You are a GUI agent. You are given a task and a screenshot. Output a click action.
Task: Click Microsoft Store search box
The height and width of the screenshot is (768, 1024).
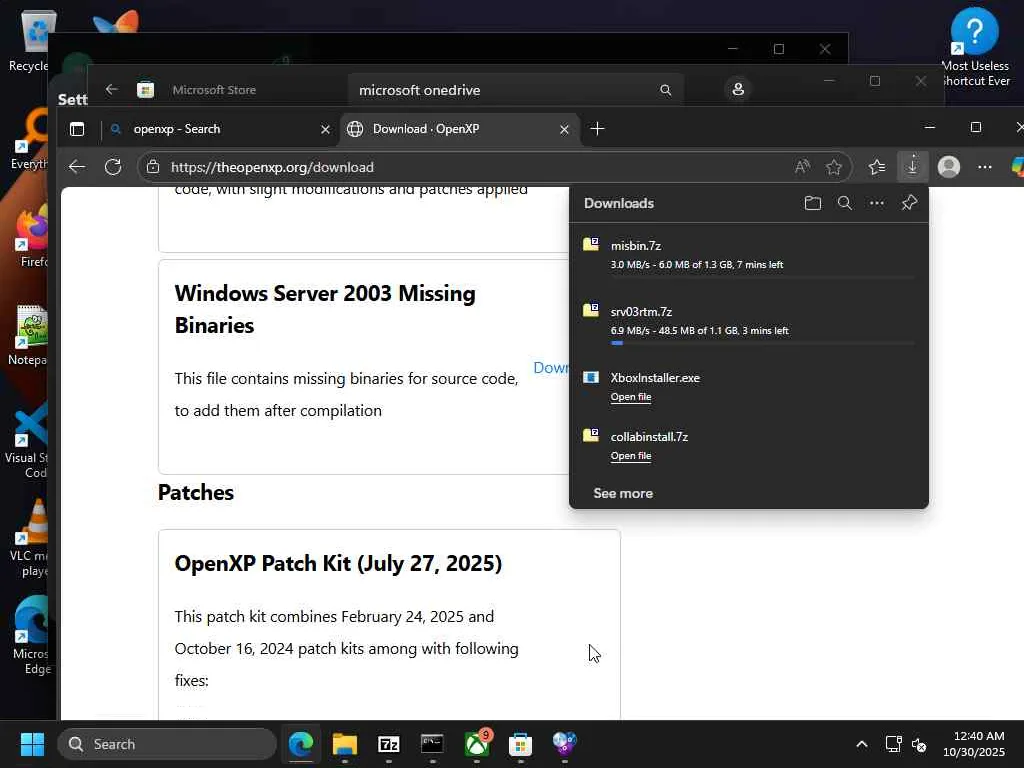pos(516,90)
